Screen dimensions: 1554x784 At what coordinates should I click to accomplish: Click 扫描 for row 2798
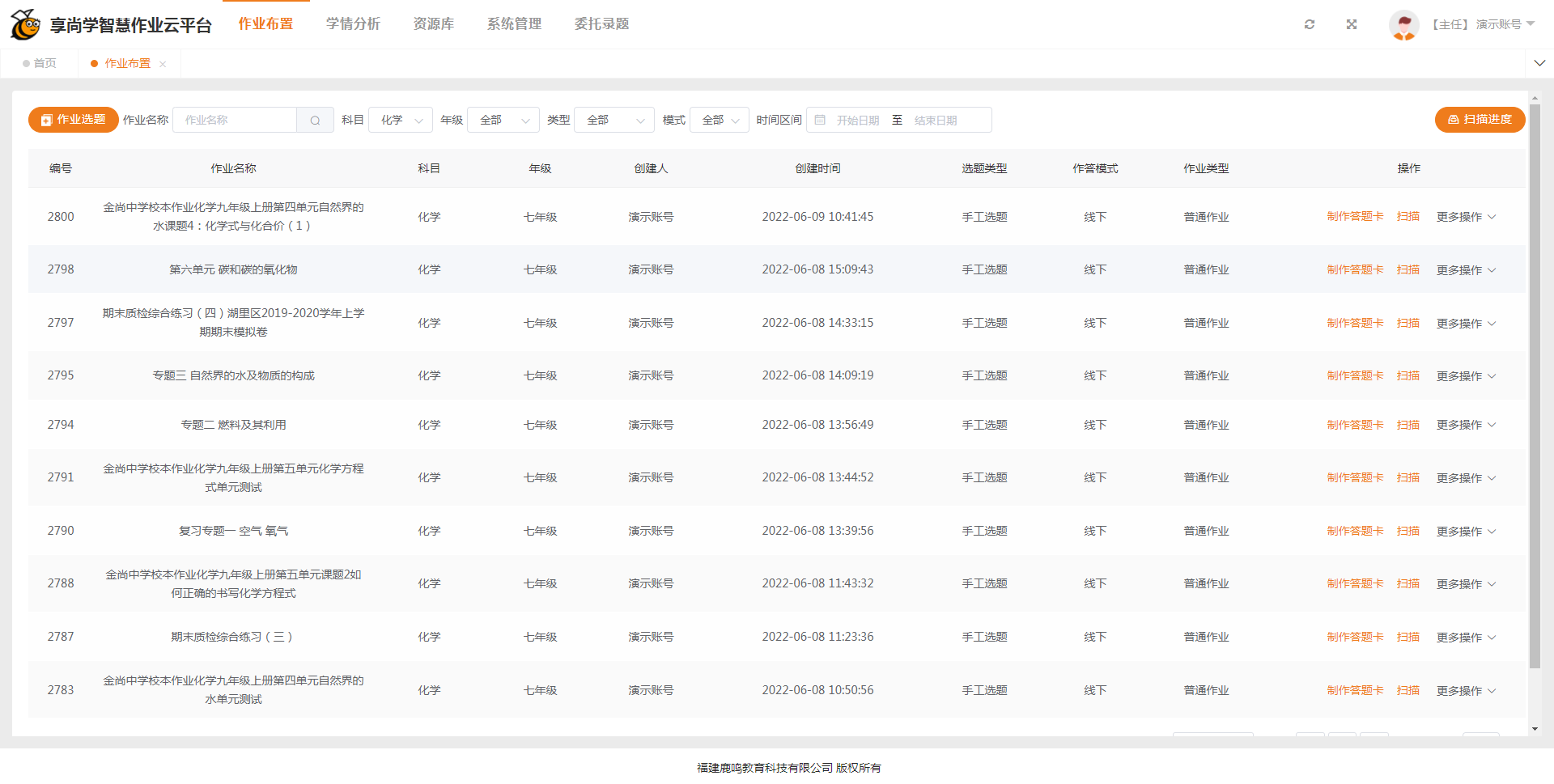point(1408,270)
